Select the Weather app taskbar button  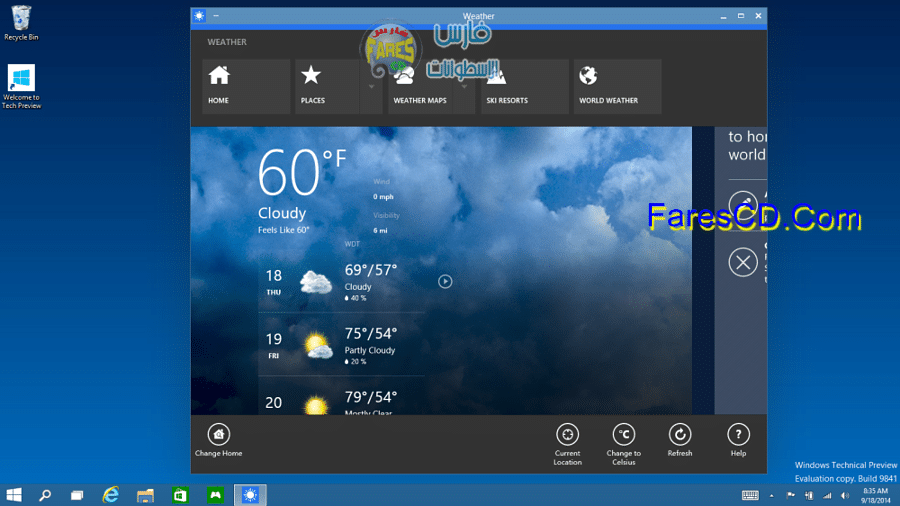[x=250, y=495]
